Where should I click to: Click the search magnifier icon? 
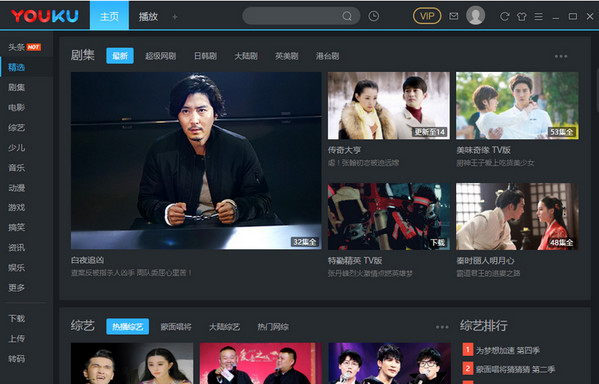coord(347,16)
